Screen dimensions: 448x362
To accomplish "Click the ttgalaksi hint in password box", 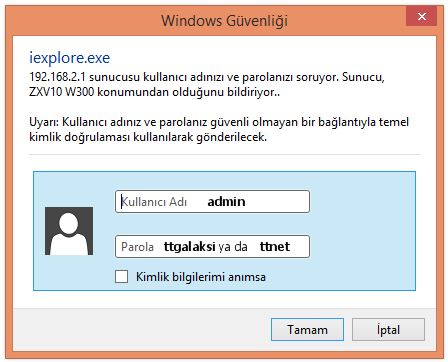I will pos(189,247).
